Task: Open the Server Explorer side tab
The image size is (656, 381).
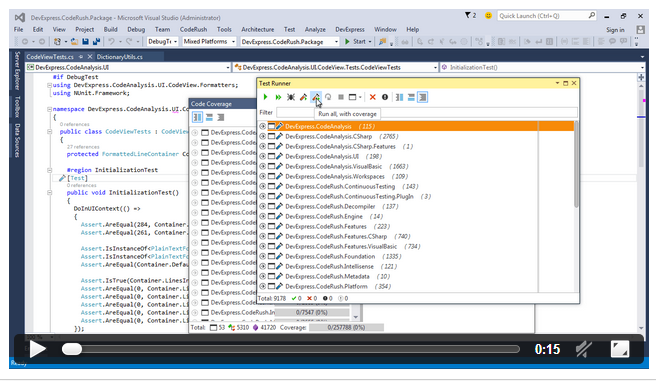Action: point(17,70)
